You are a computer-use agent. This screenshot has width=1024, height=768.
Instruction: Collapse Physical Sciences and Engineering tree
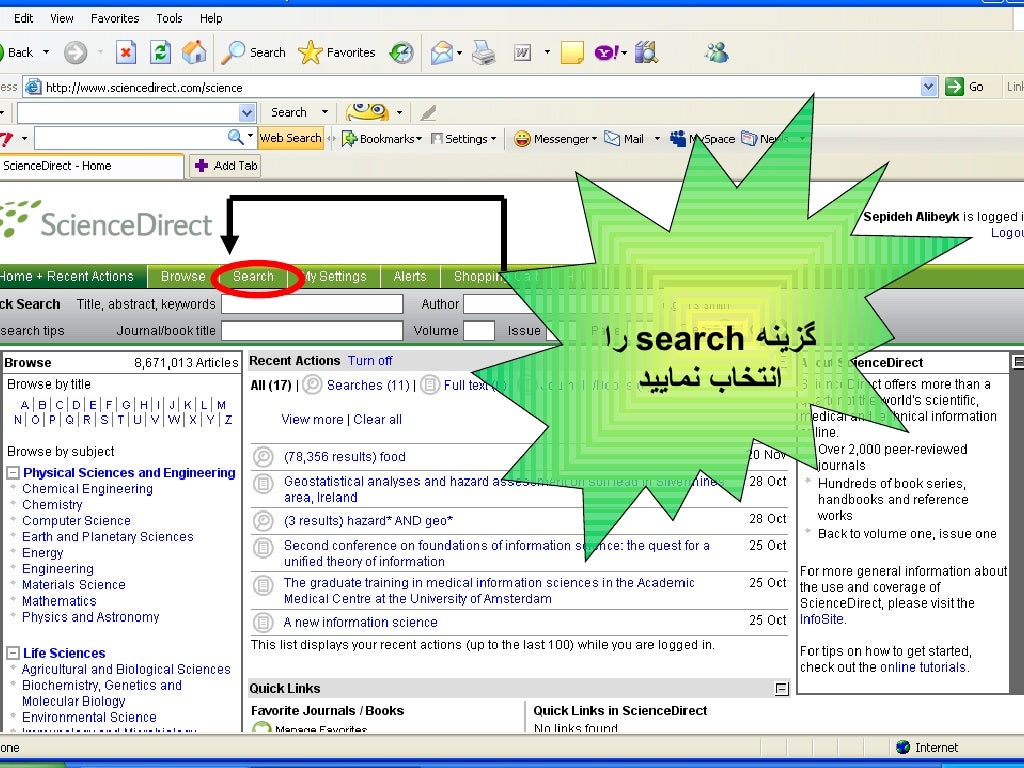[12, 473]
